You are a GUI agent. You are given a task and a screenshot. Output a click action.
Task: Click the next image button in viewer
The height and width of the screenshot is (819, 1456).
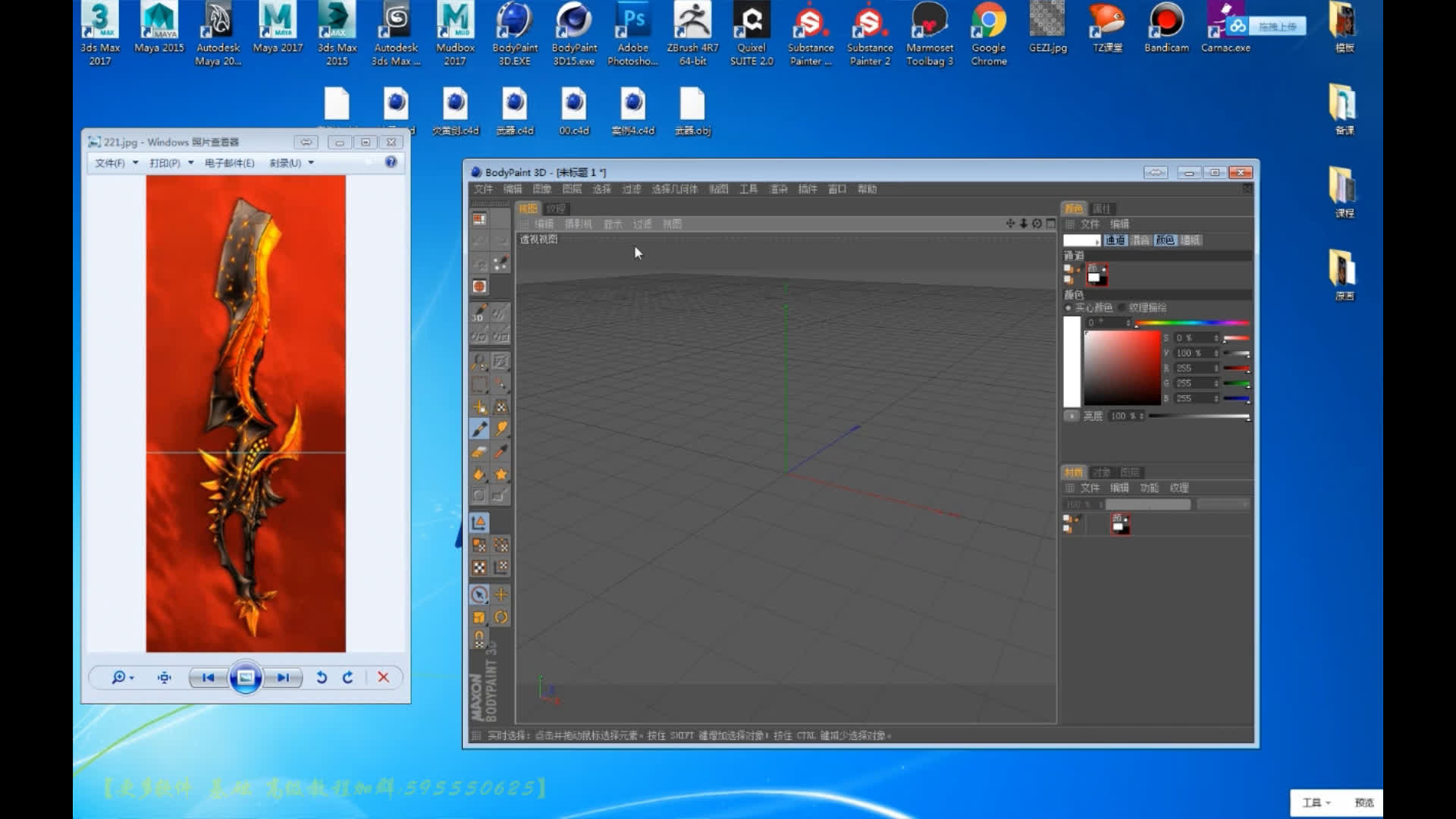click(283, 678)
